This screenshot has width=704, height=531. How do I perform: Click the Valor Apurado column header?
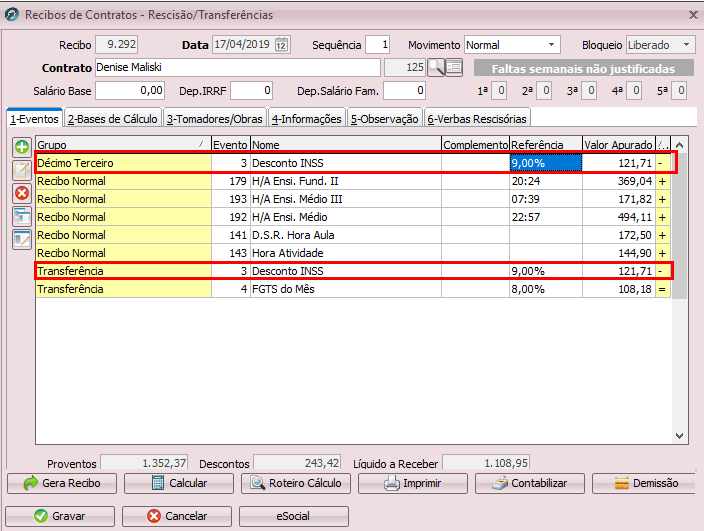coord(619,145)
